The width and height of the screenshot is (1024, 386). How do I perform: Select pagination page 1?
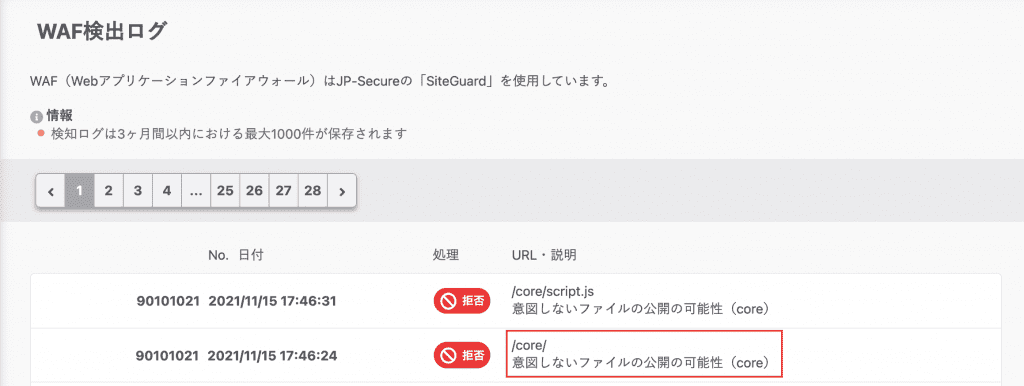(80, 191)
